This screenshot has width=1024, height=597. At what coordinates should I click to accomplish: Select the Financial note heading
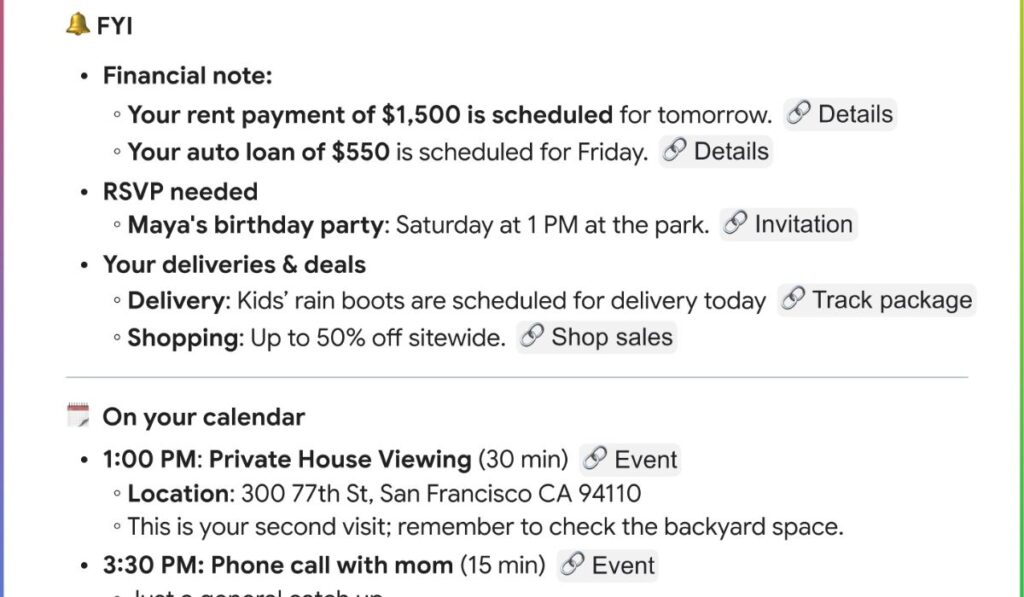coord(187,76)
